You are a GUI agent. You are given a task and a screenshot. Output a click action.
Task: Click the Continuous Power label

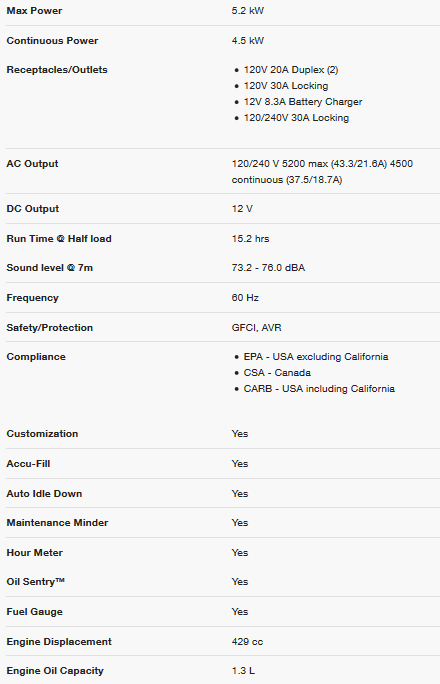(x=52, y=41)
